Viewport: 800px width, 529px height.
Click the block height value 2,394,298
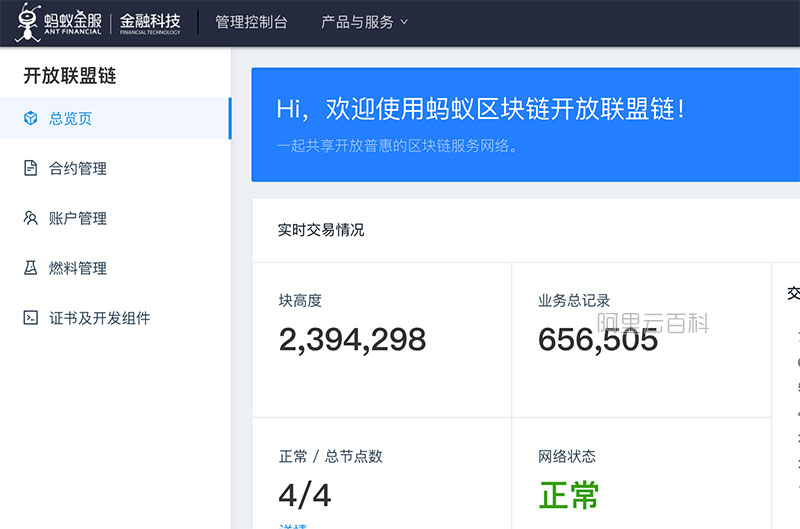pyautogui.click(x=352, y=340)
